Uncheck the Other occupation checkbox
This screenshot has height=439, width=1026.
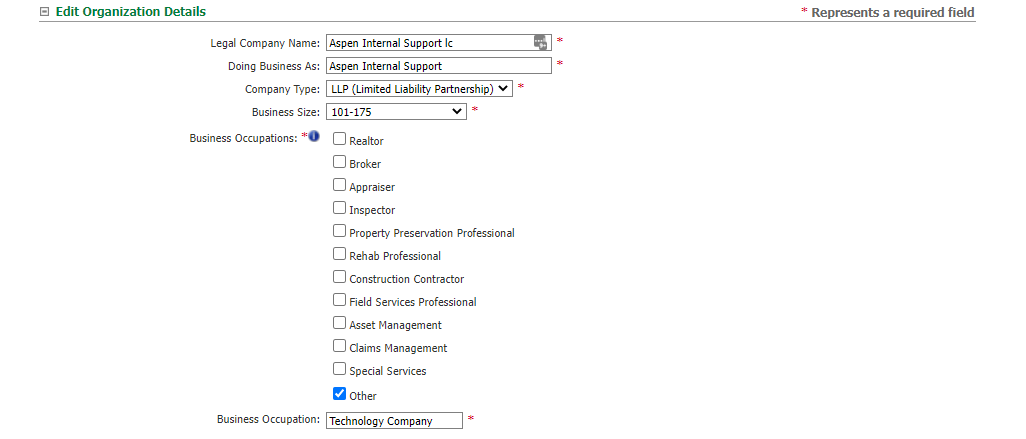coord(339,394)
